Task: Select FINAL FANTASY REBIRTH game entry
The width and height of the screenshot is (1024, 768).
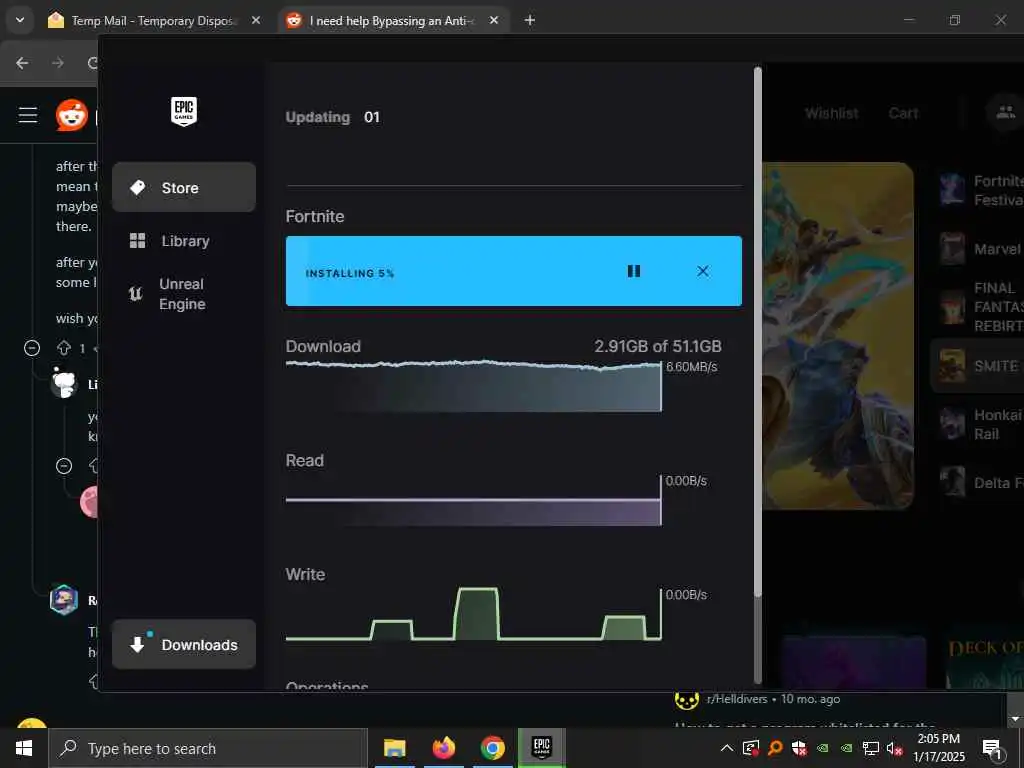Action: click(x=979, y=307)
